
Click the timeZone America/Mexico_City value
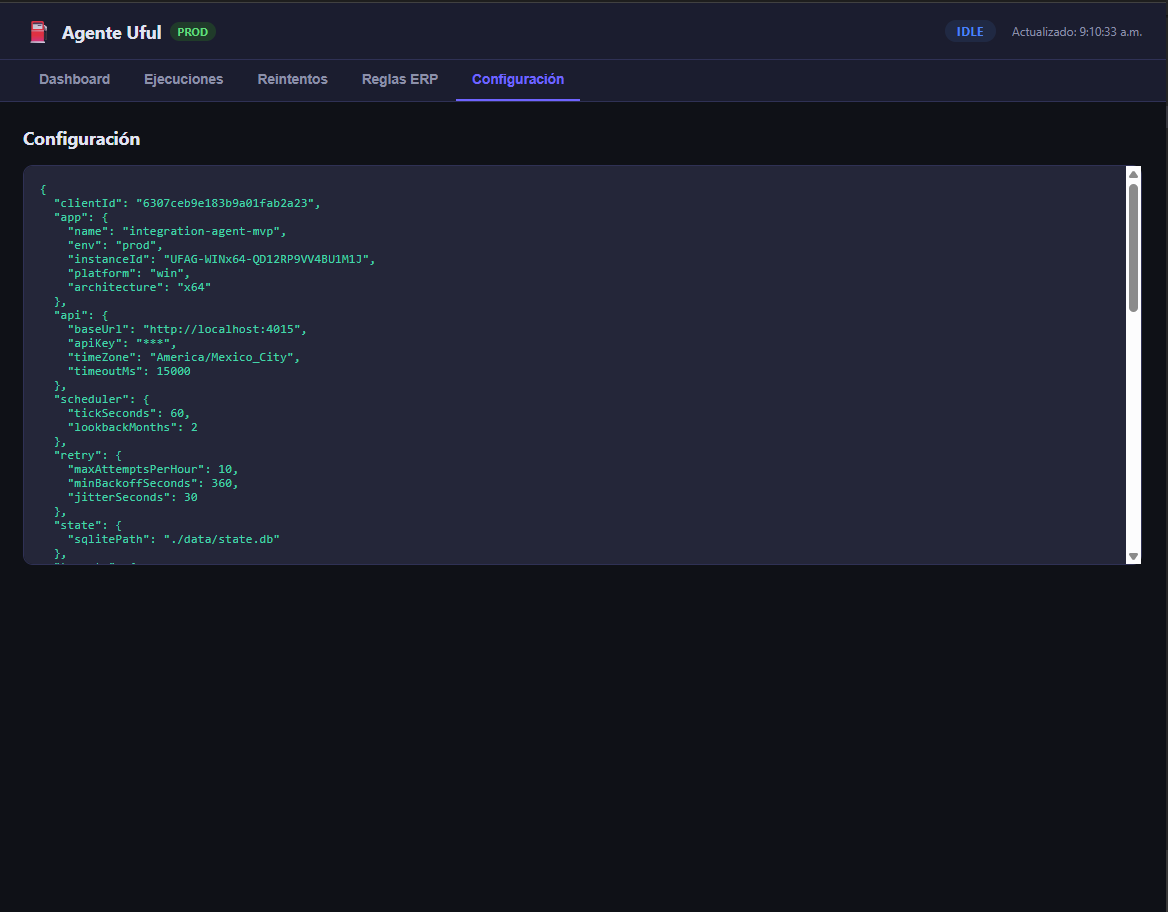[x=225, y=357]
